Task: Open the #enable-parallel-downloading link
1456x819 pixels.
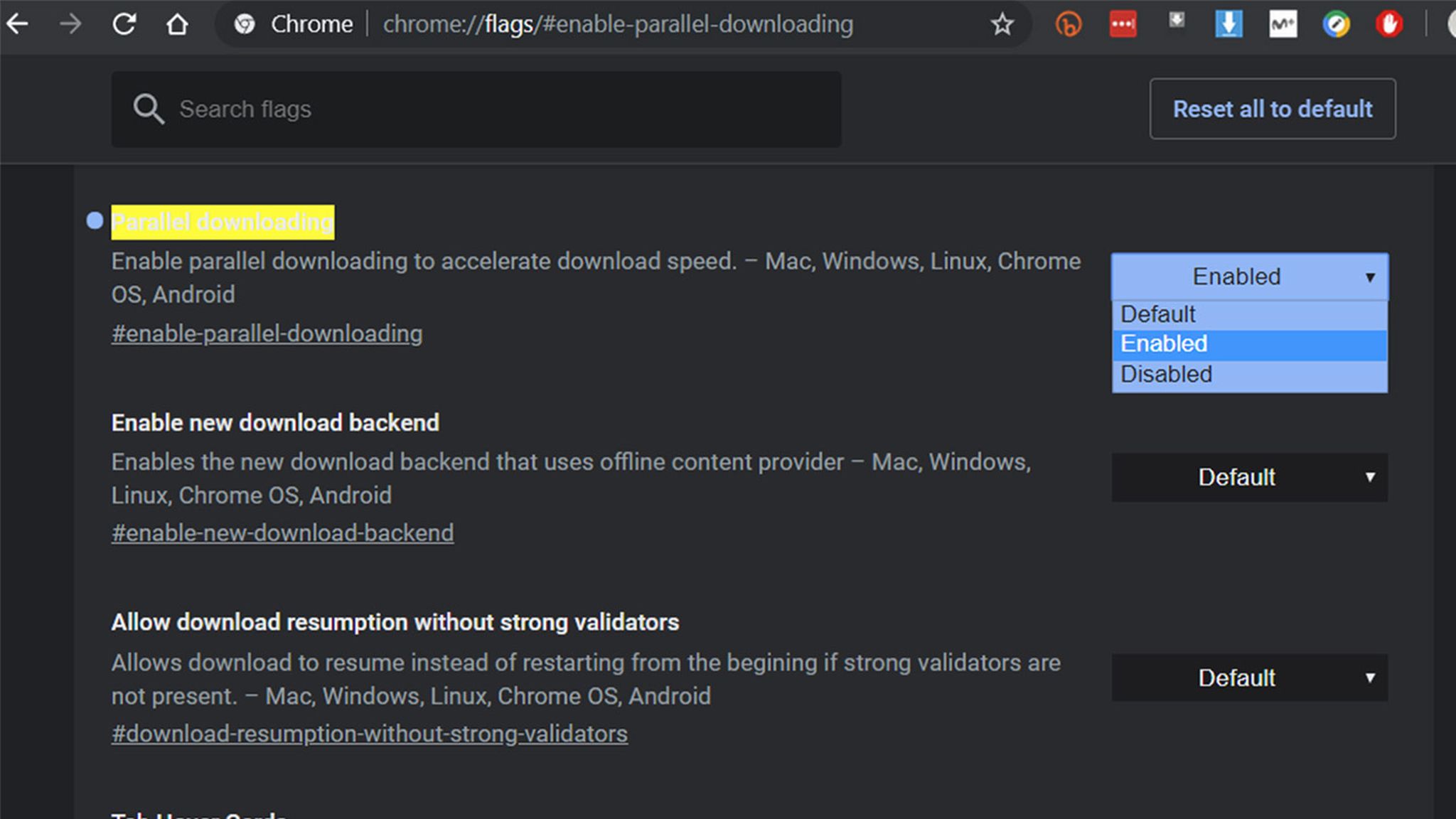Action: (x=266, y=333)
